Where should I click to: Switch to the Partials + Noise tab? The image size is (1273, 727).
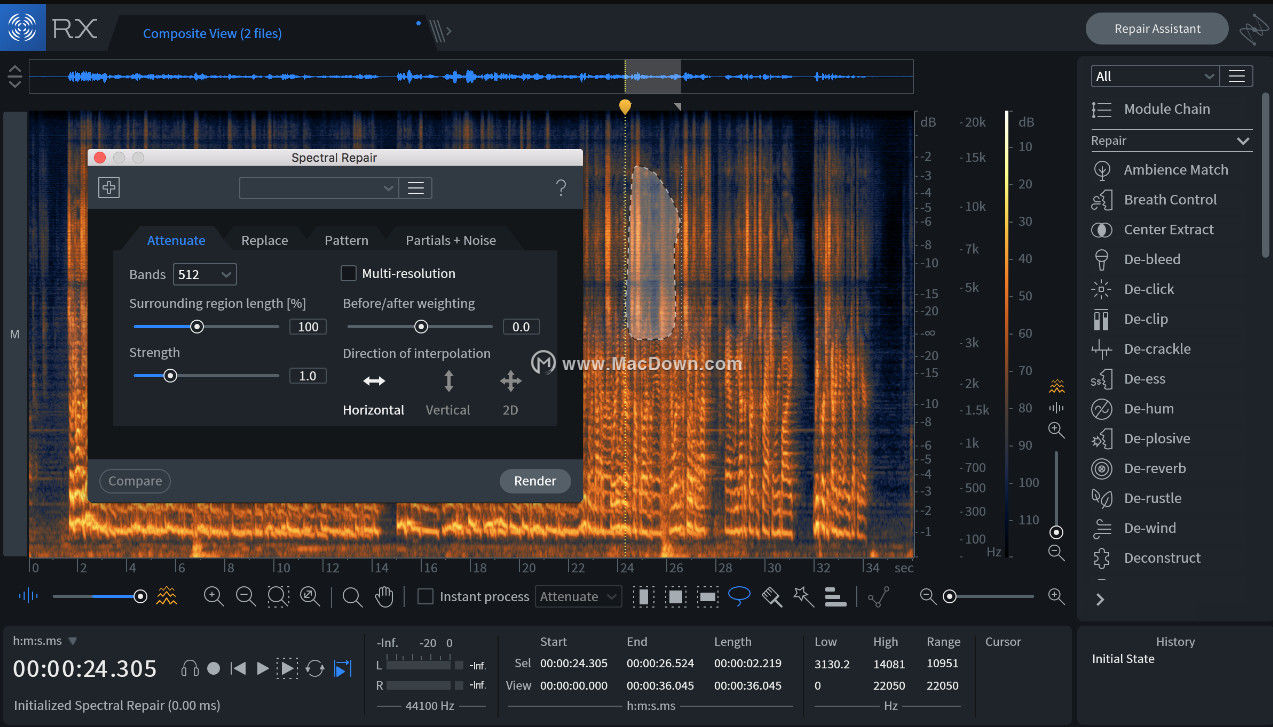450,240
